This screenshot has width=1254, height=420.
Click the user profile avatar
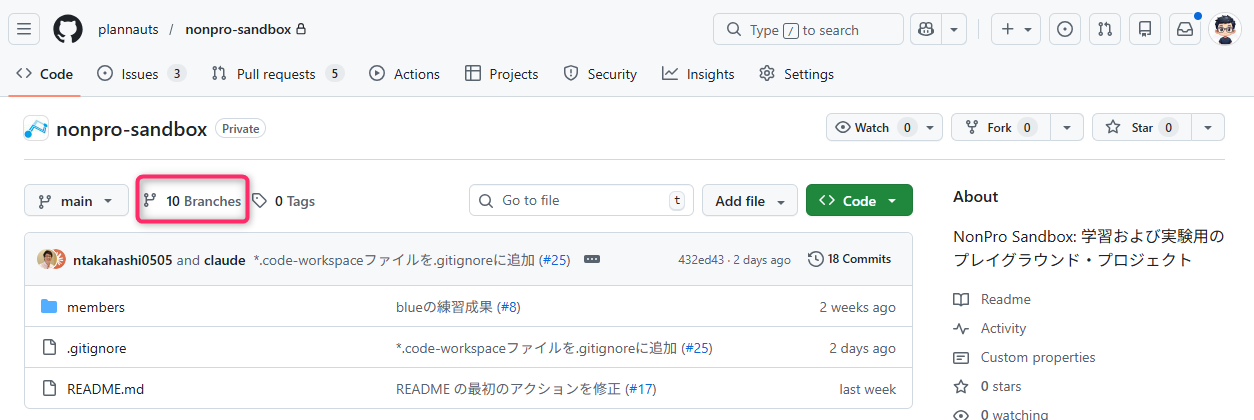point(1225,29)
